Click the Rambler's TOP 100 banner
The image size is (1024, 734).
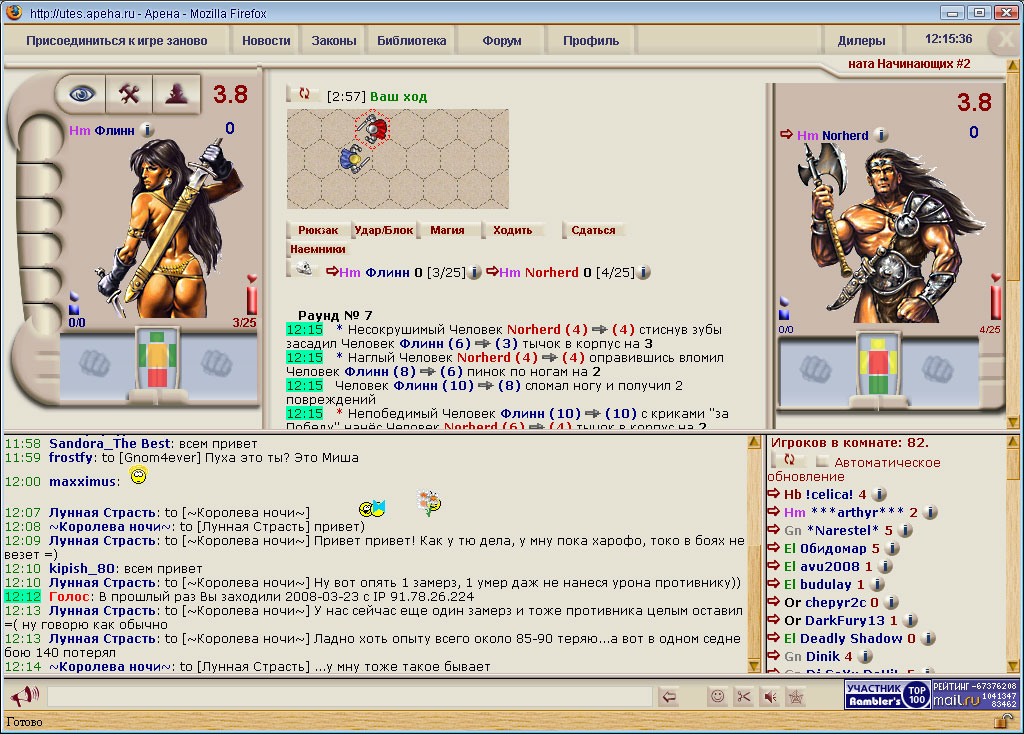(x=887, y=695)
